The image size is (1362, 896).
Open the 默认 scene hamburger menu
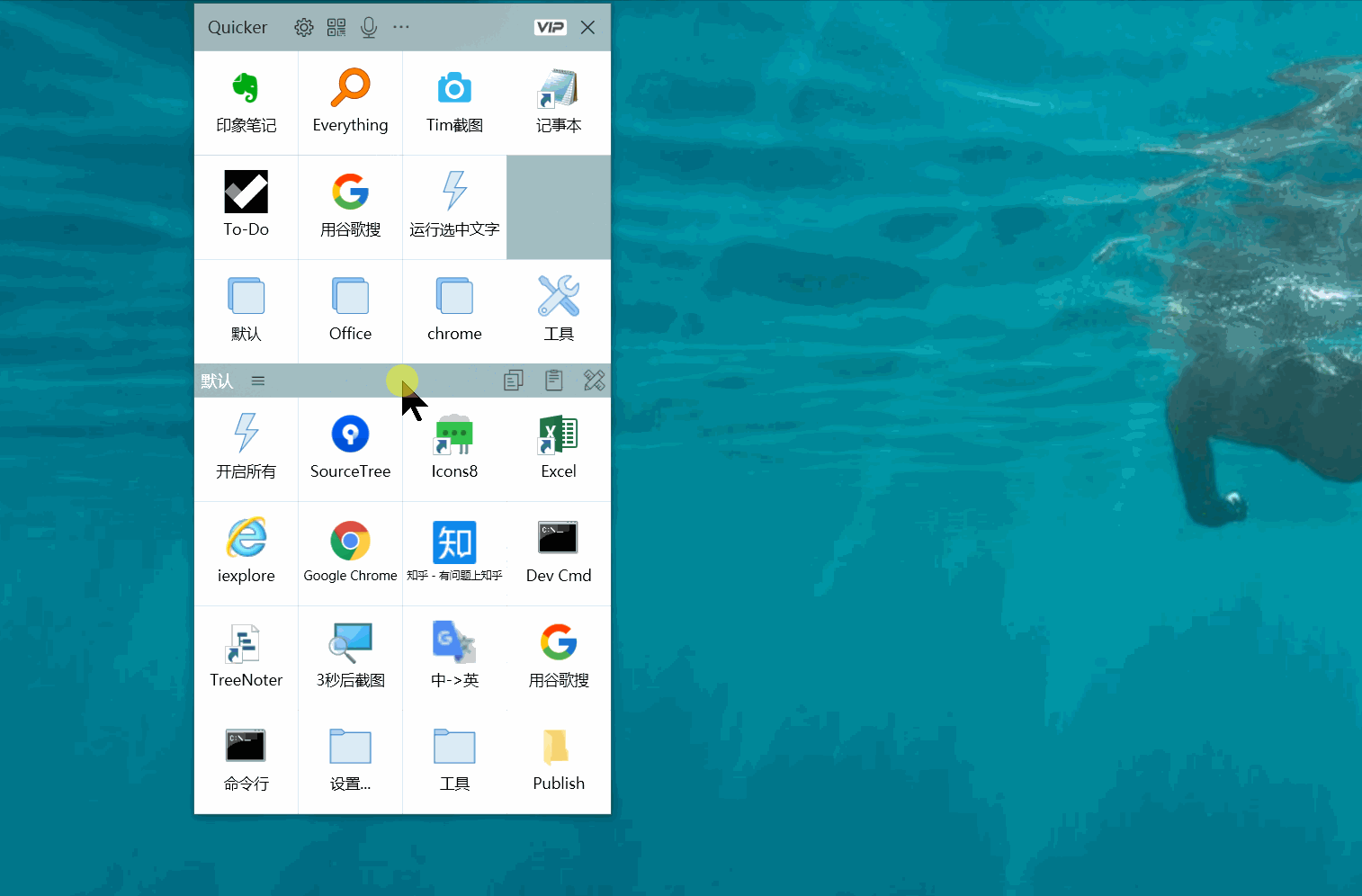258,381
